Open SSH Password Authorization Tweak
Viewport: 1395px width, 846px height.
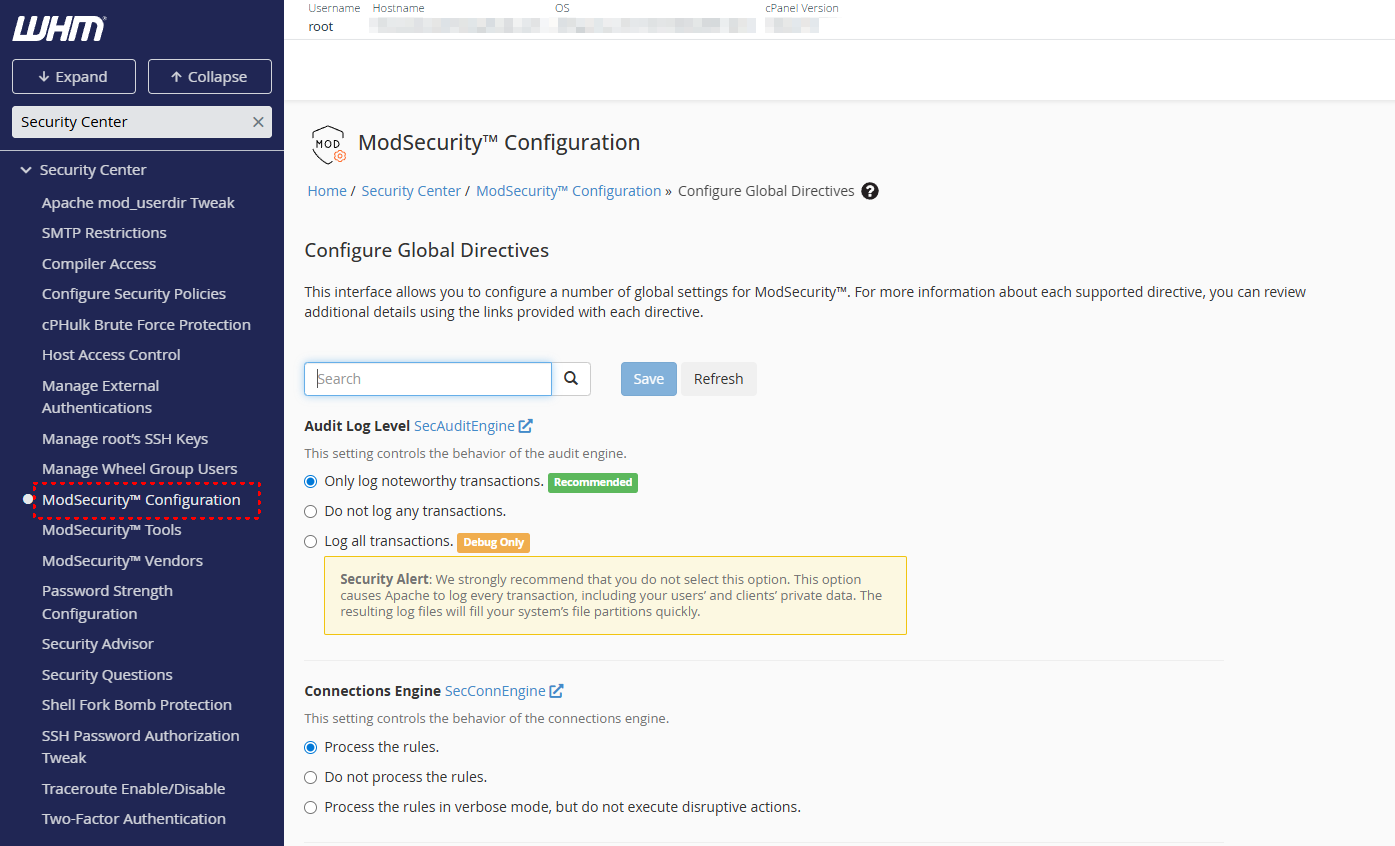(x=141, y=747)
